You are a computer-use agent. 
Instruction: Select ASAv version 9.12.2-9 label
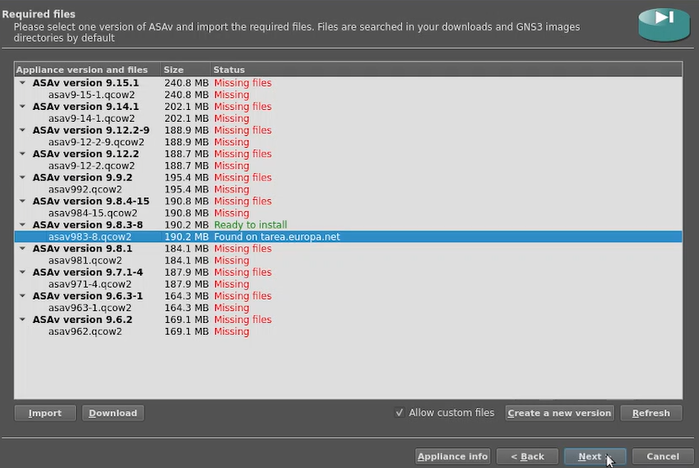click(91, 130)
